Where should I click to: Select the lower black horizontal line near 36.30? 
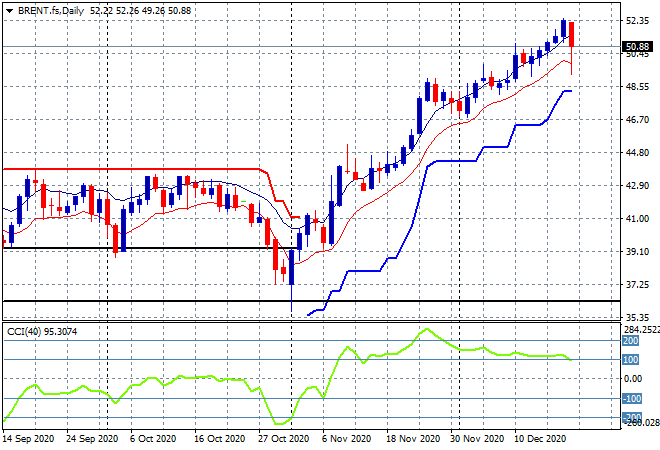coord(311,301)
